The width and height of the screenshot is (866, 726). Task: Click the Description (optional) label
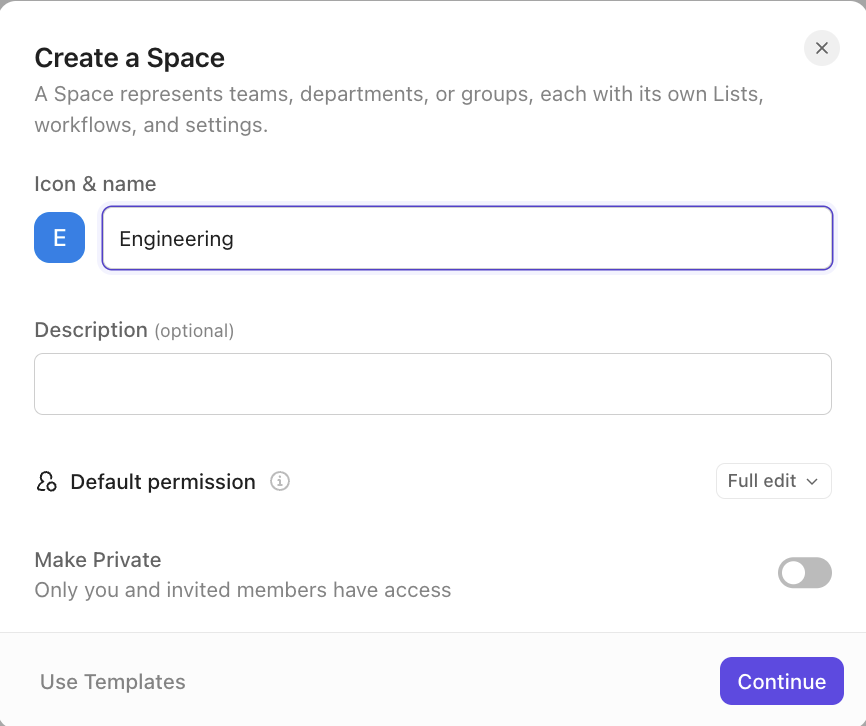pyautogui.click(x=134, y=330)
